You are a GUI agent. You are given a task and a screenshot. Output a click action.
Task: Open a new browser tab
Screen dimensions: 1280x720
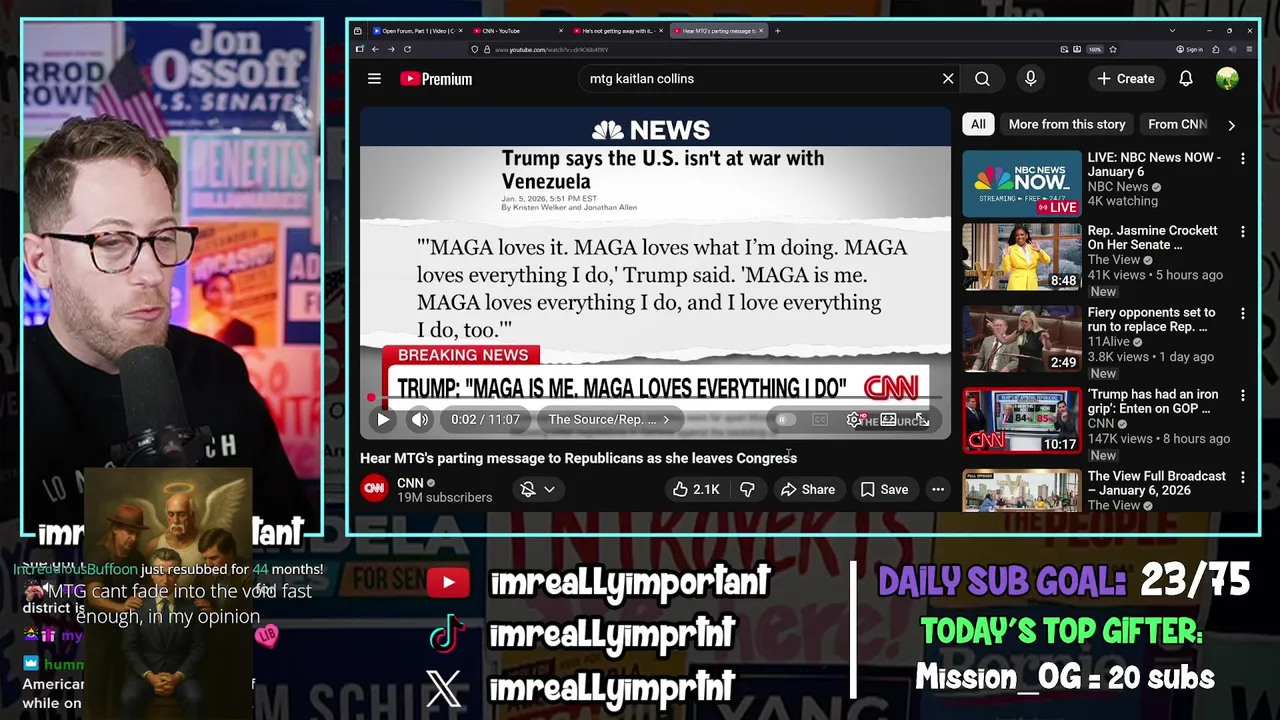tap(778, 31)
